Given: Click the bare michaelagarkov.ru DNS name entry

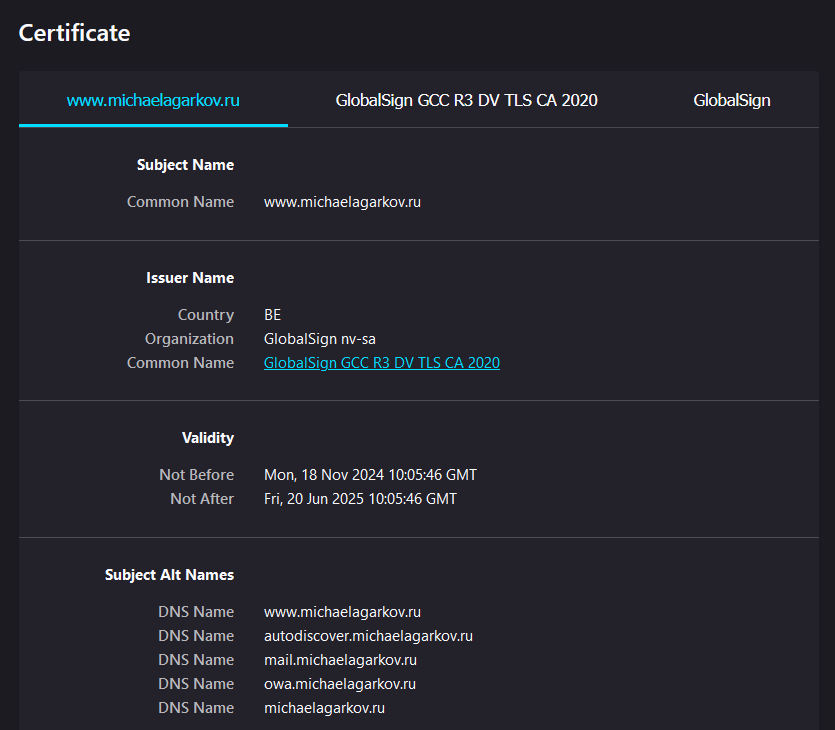Looking at the screenshot, I should coord(324,708).
